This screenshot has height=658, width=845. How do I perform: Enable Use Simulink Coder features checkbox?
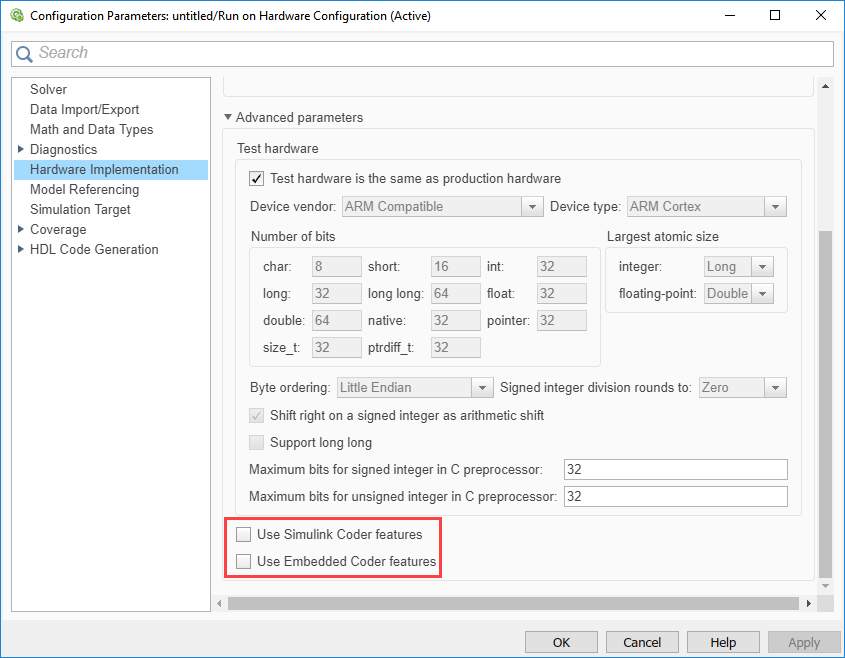244,535
